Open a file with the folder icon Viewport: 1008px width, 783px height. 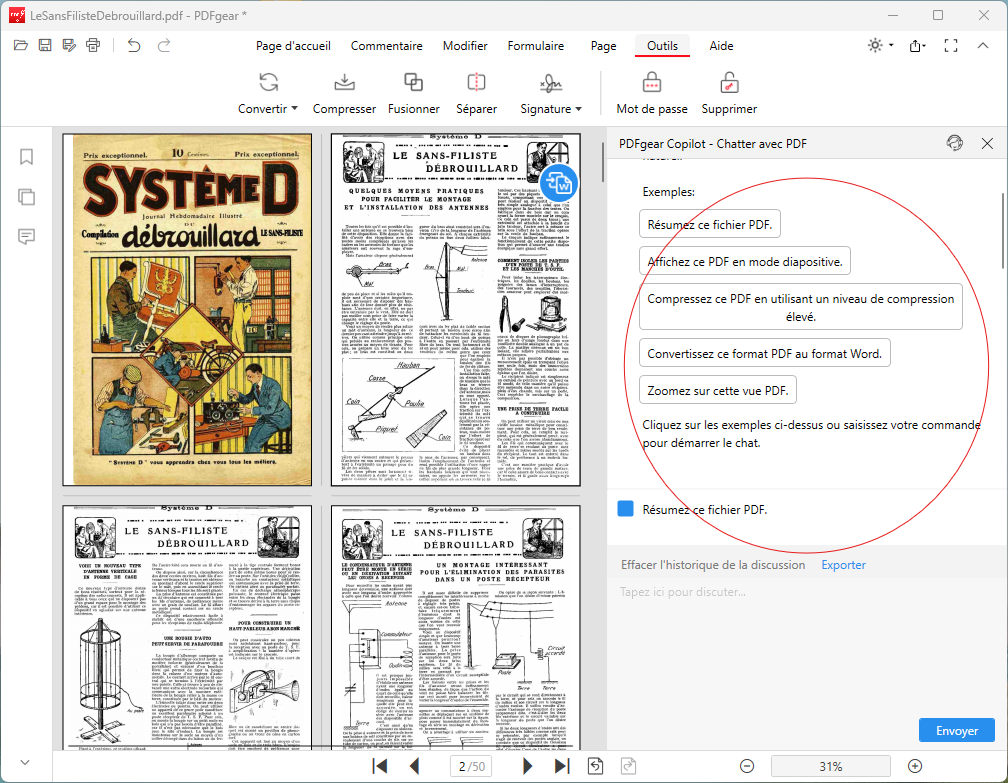tap(21, 45)
